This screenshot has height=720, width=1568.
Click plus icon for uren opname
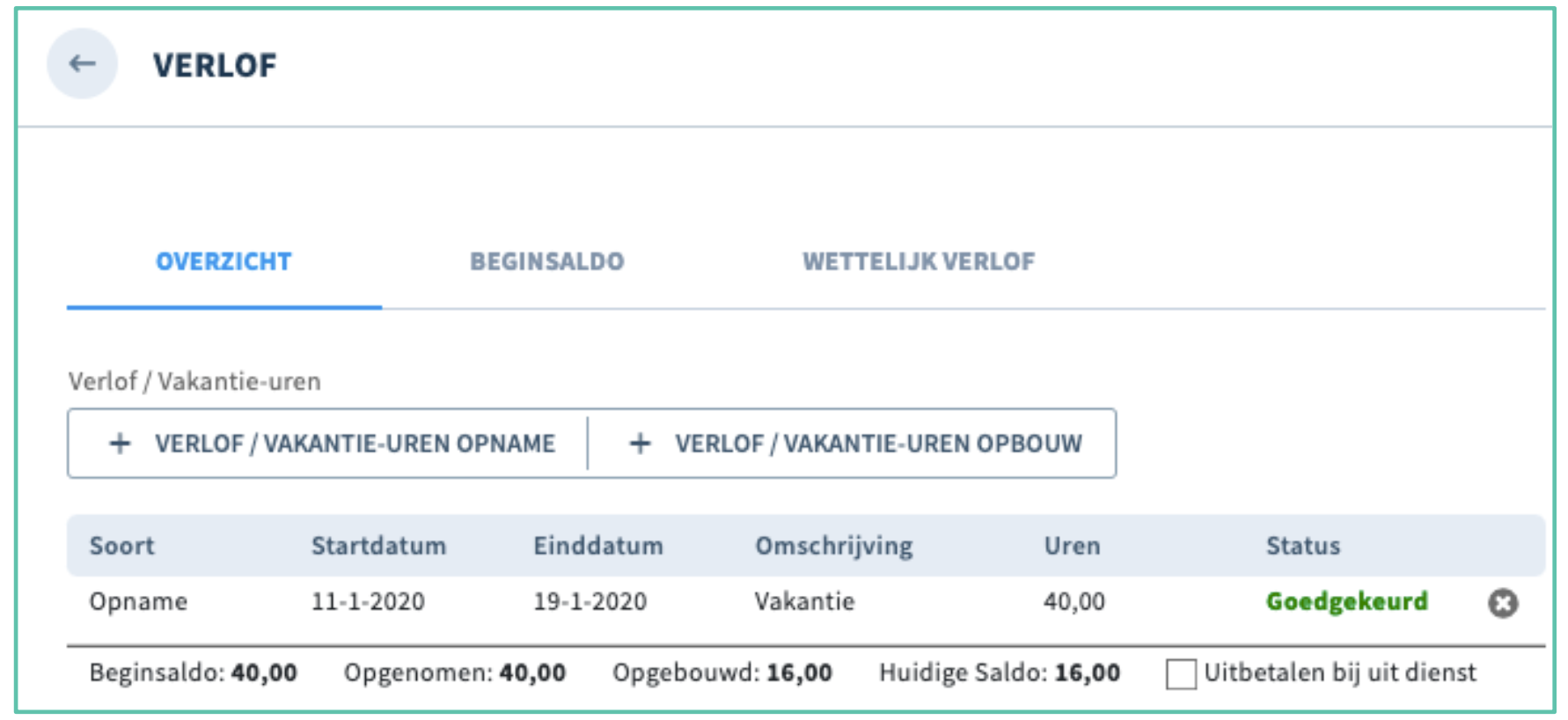pos(120,444)
